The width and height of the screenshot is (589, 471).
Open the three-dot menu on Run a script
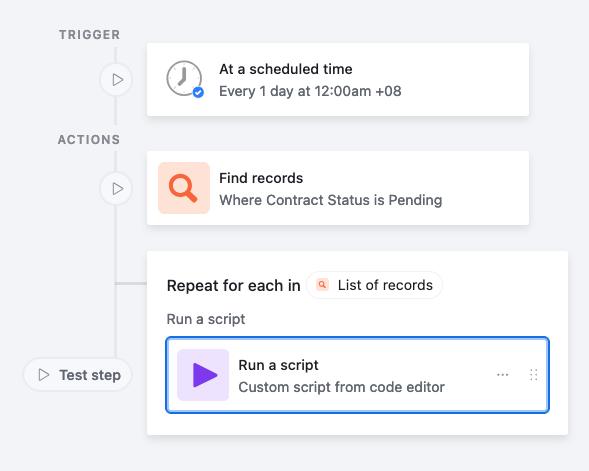(503, 375)
